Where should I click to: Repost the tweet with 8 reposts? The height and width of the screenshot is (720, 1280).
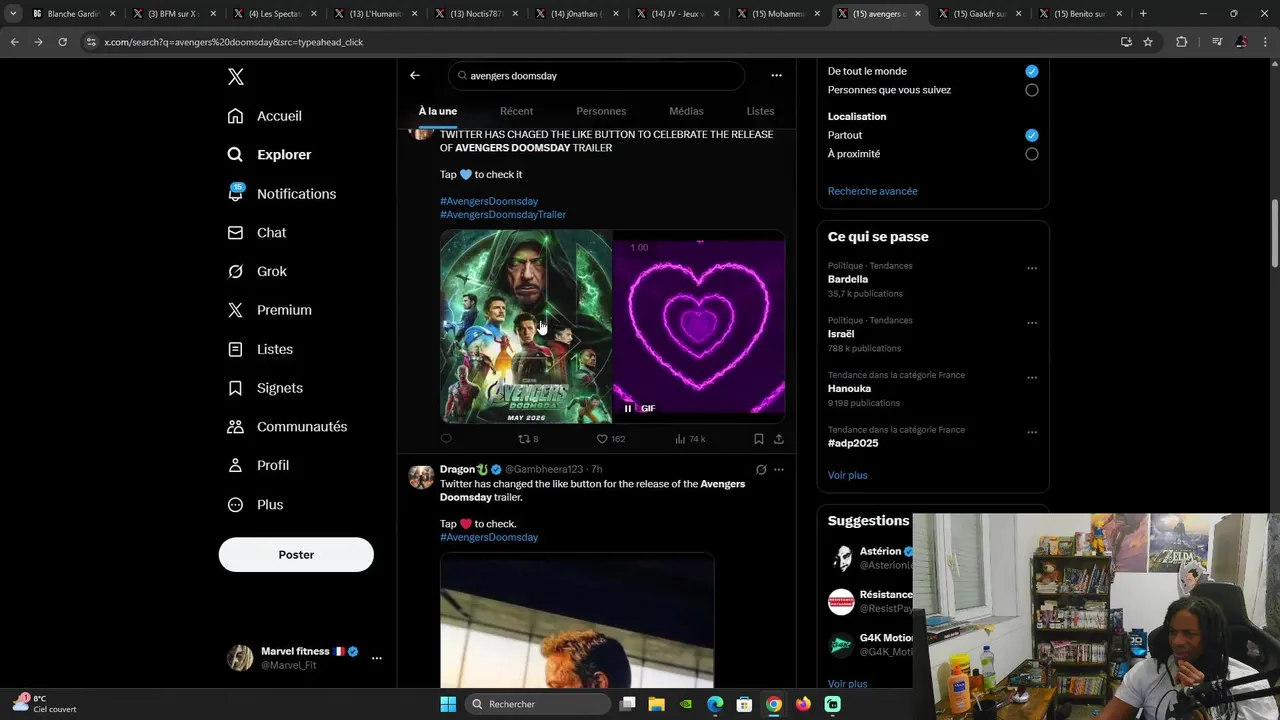tap(528, 439)
